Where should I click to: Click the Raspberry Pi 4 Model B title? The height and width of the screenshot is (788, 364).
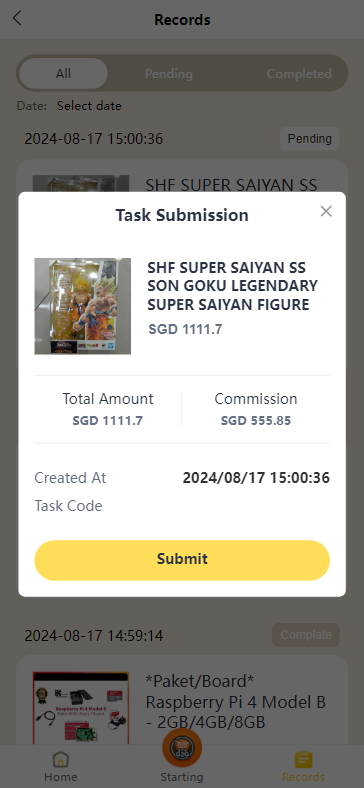click(x=236, y=702)
